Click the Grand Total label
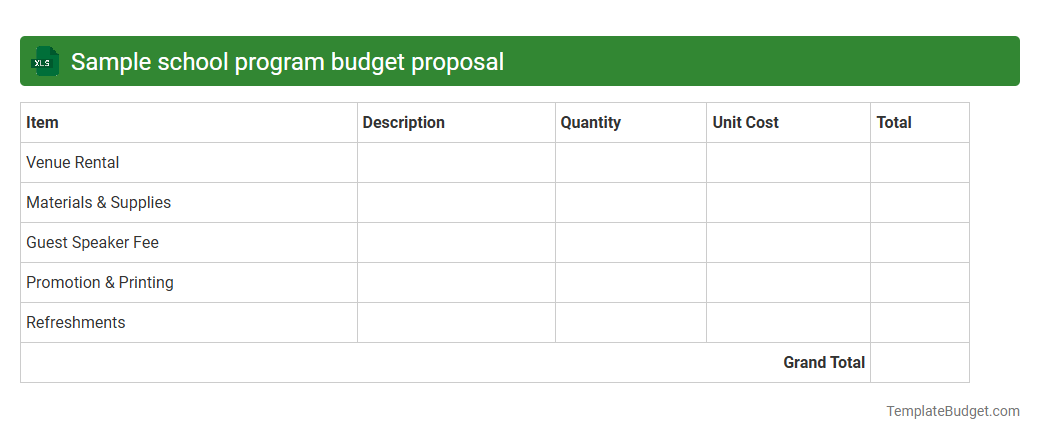Viewport: 1040px width, 440px height. tap(824, 362)
